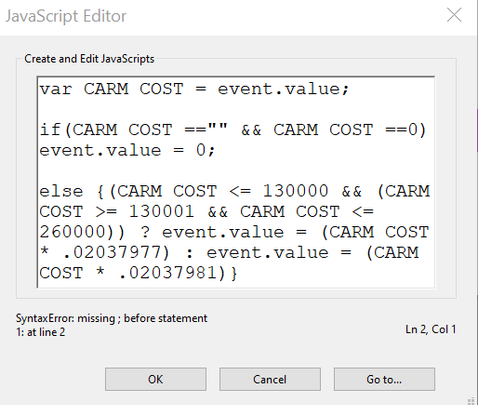Click the final line 'COST * .02037981)}'
Image resolution: width=478 pixels, height=405 pixels.
click(x=138, y=273)
